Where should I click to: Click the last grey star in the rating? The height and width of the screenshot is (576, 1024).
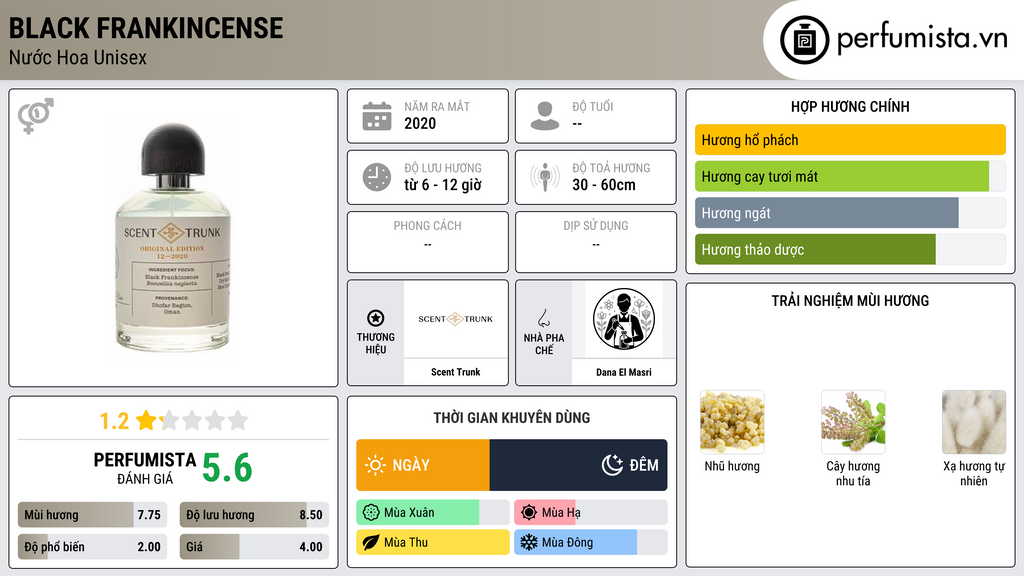(x=238, y=420)
